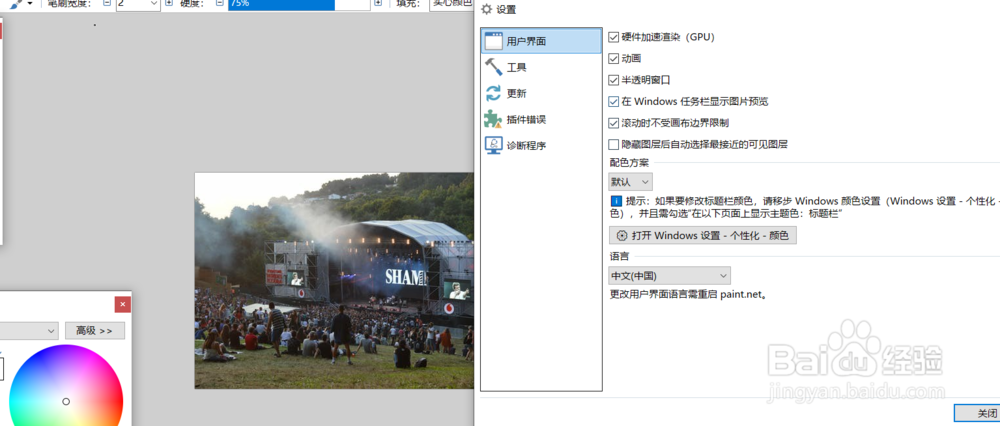Click the 关闭 close button in settings
1000x426 pixels.
(977, 413)
